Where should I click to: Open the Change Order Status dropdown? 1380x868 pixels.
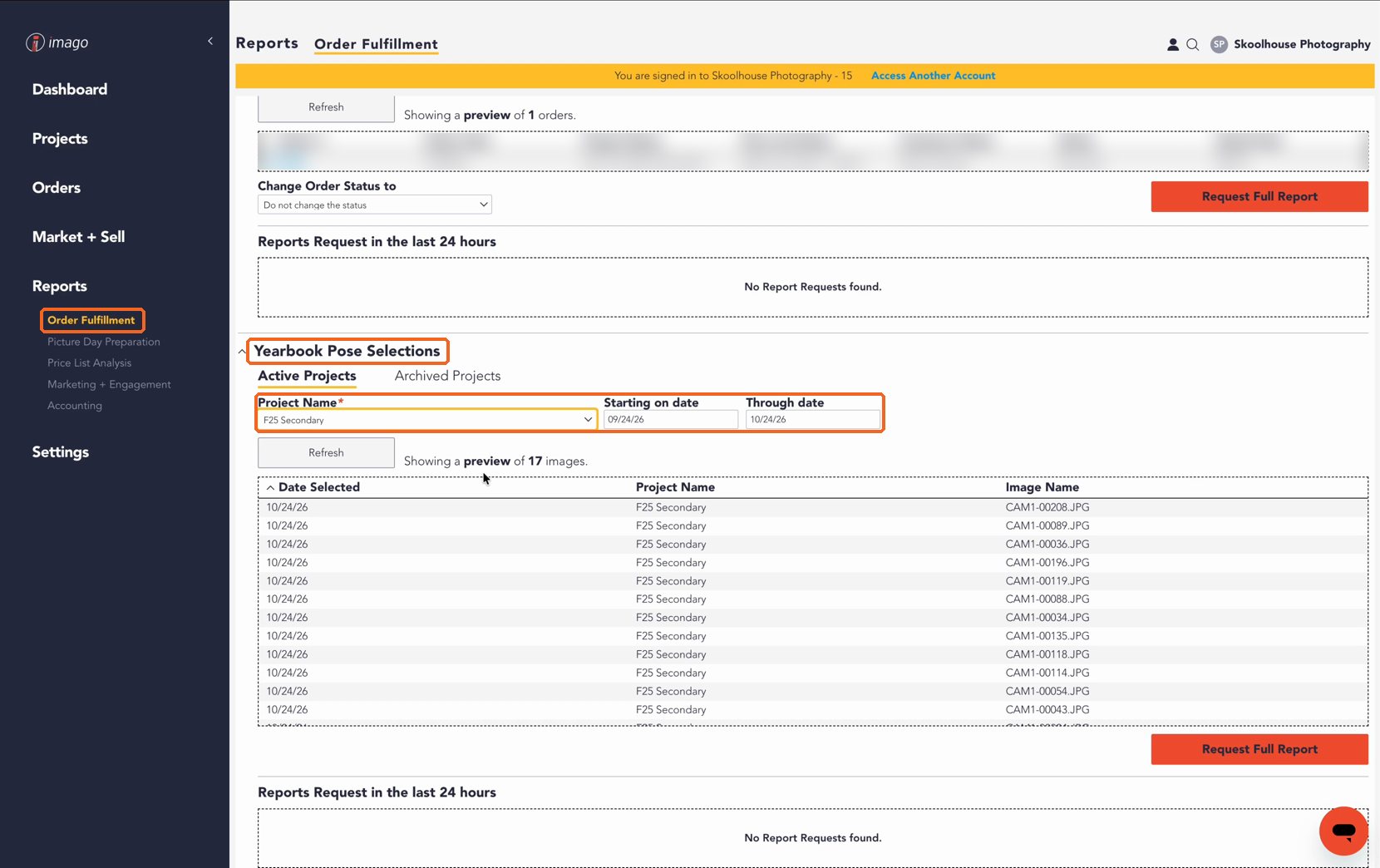[x=375, y=205]
